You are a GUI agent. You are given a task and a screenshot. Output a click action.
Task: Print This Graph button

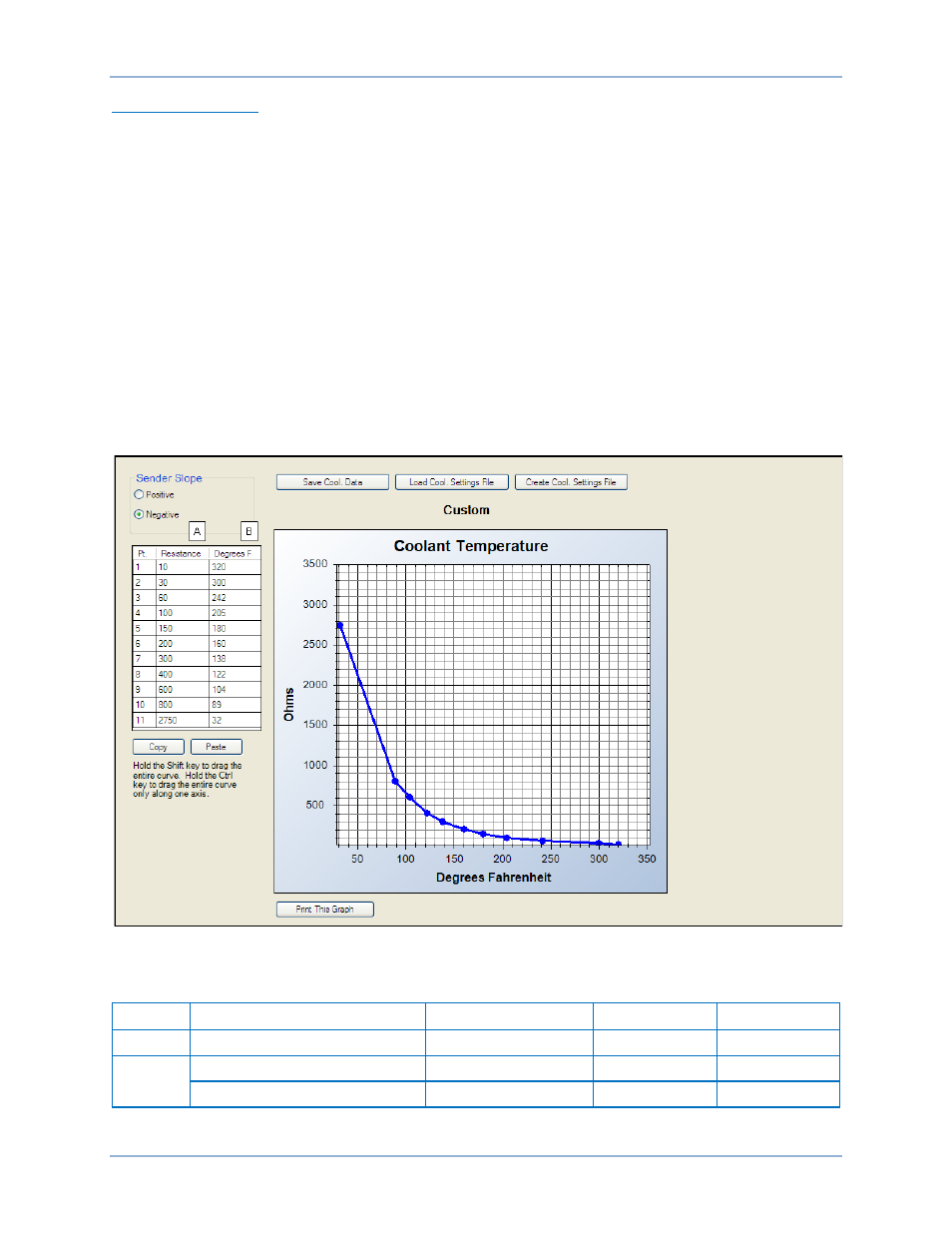(325, 910)
